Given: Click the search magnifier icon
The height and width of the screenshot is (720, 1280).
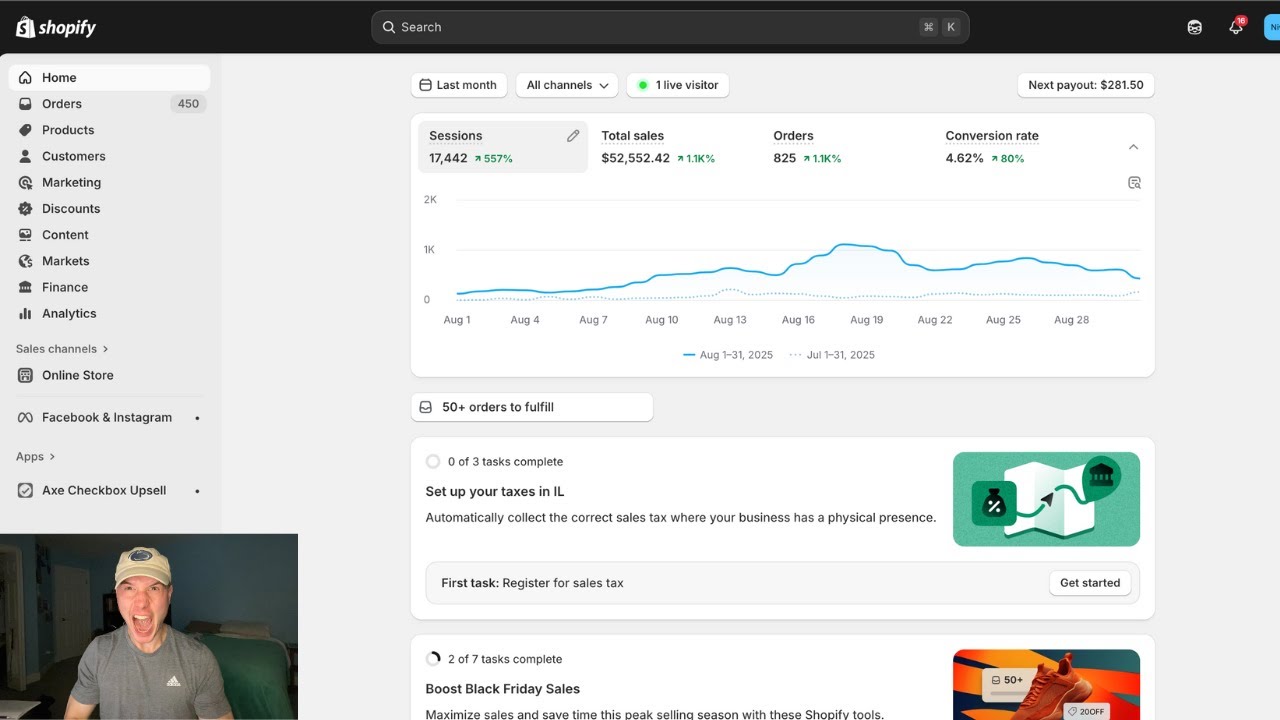Looking at the screenshot, I should tap(389, 27).
